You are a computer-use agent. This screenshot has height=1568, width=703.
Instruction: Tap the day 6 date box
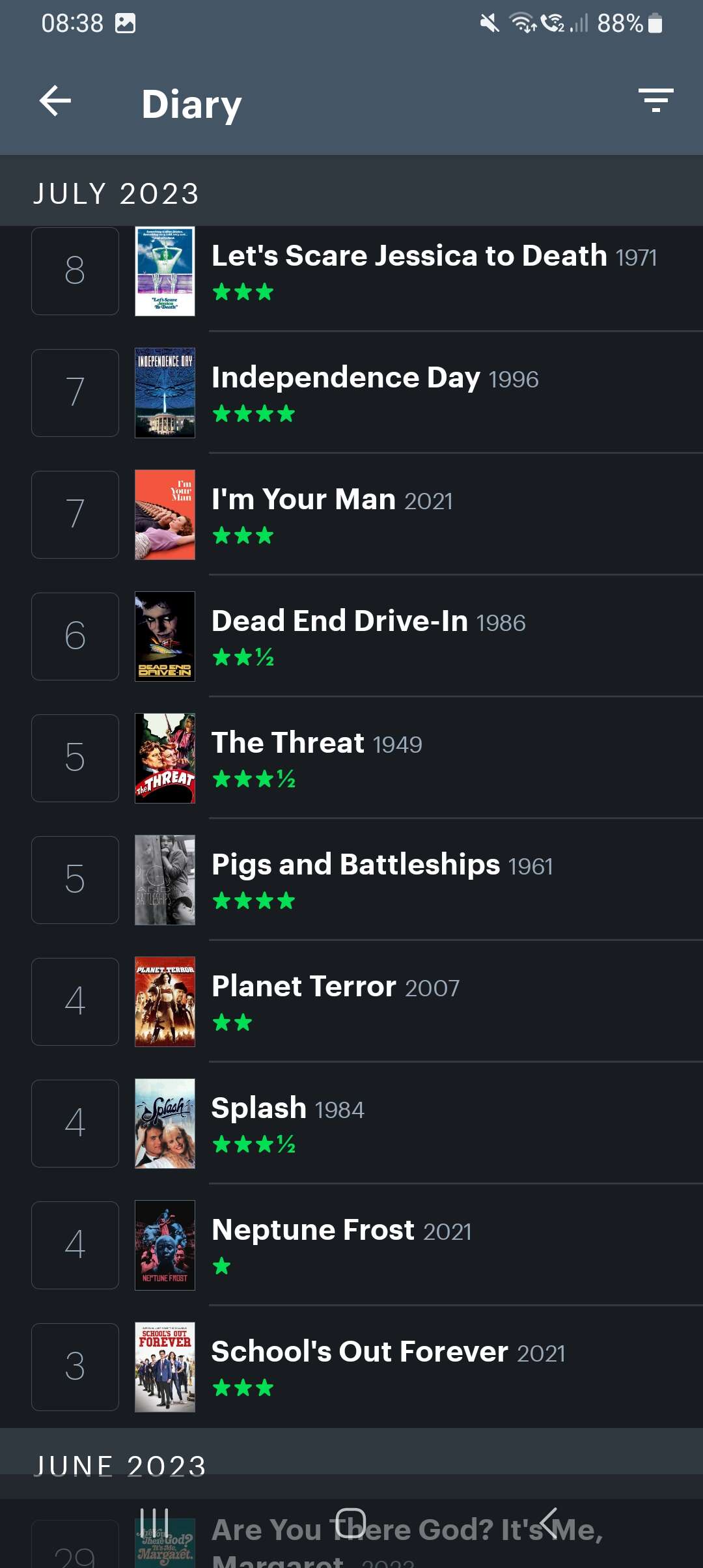tap(75, 636)
